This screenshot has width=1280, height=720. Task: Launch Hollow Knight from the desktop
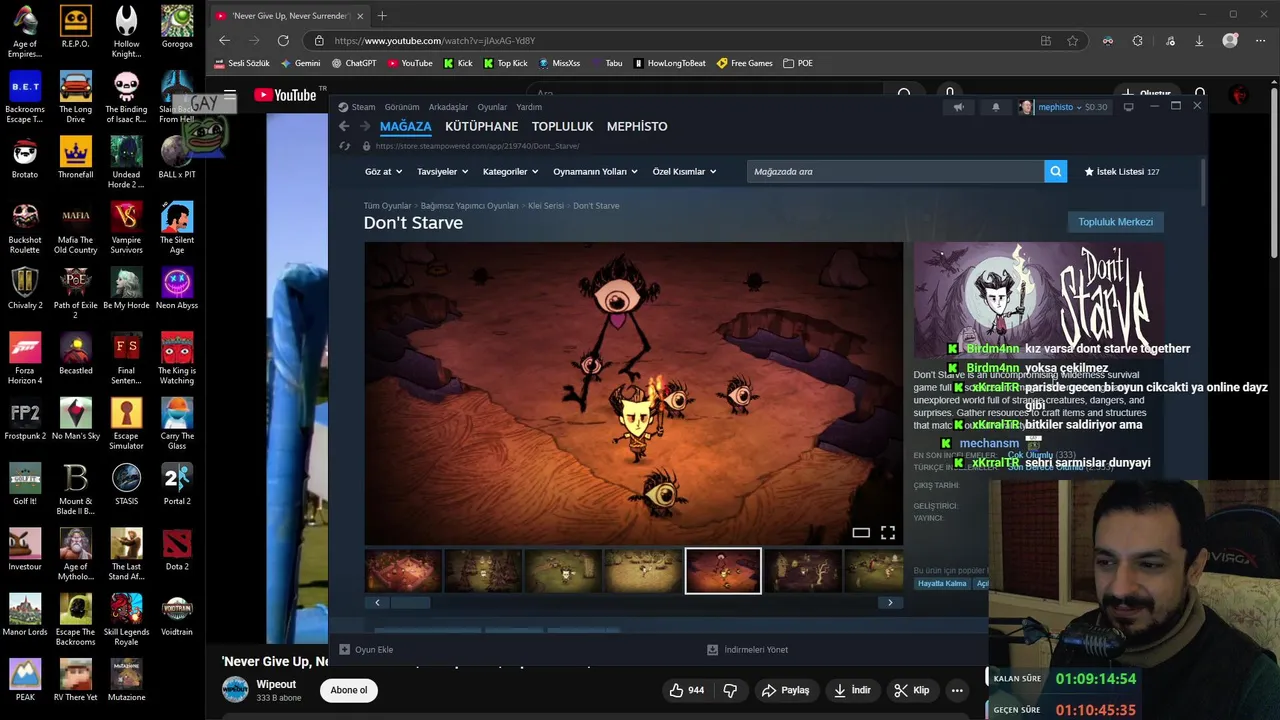(x=126, y=30)
